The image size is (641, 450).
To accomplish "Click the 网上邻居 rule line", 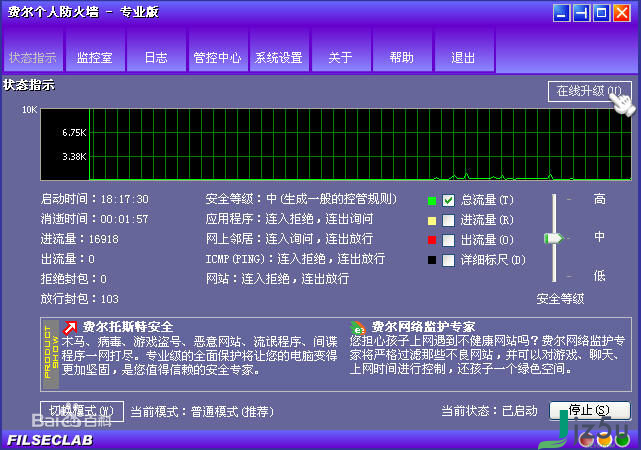I will click(x=289, y=239).
